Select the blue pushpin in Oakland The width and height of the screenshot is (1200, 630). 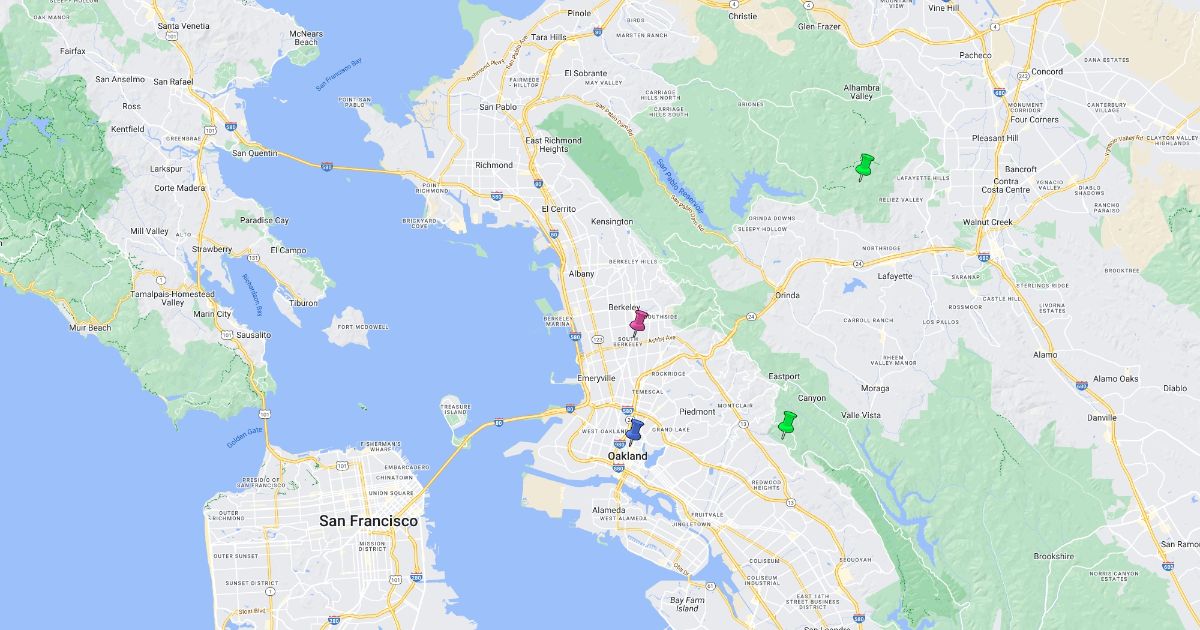634,432
